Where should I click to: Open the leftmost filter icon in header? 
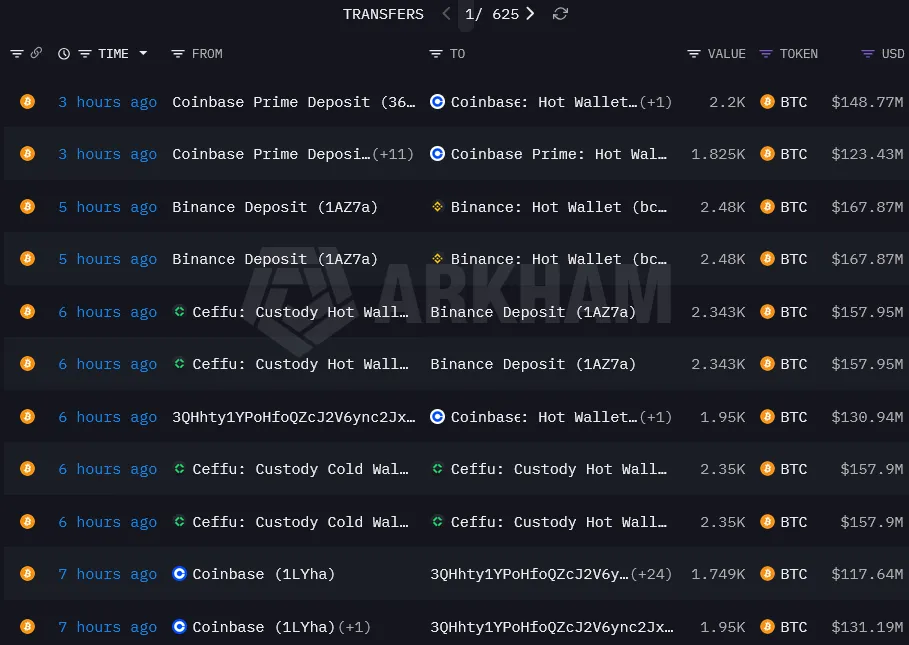point(17,54)
